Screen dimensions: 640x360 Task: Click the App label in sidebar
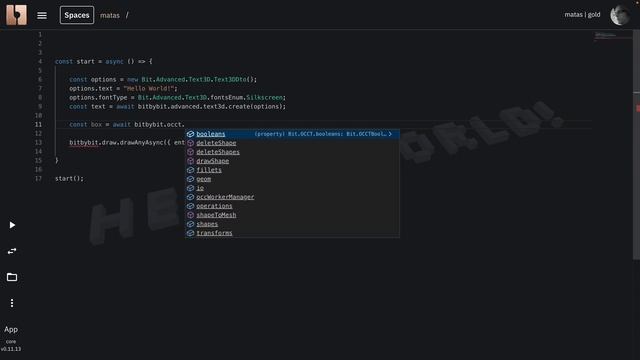[x=11, y=329]
